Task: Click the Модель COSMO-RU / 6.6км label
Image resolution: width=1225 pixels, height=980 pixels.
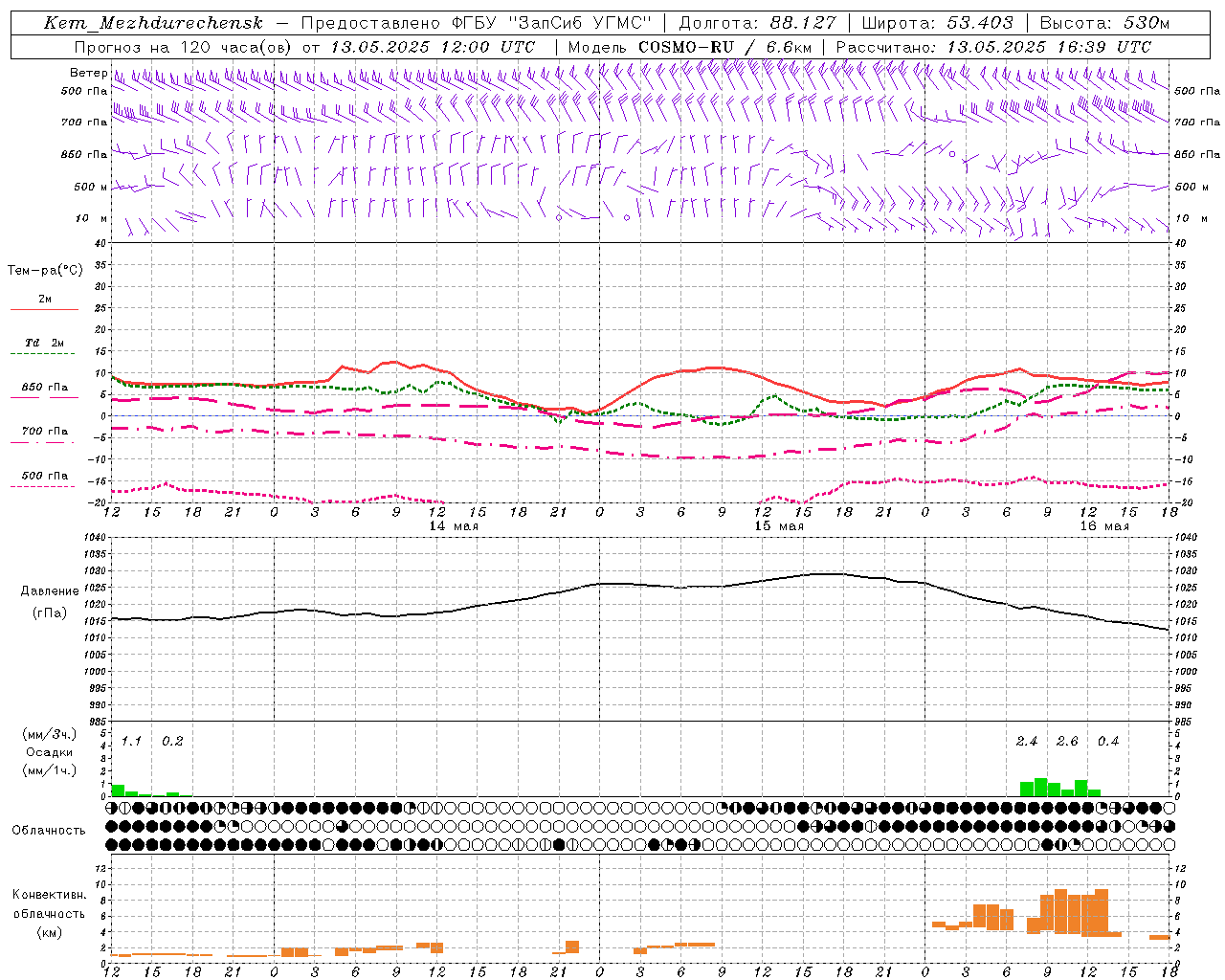Action: tap(690, 47)
